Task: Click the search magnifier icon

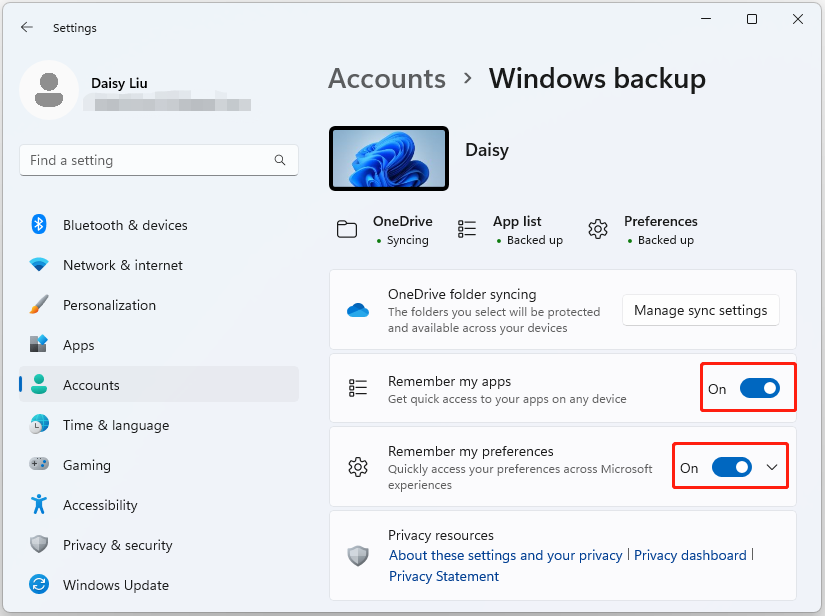Action: pos(280,160)
